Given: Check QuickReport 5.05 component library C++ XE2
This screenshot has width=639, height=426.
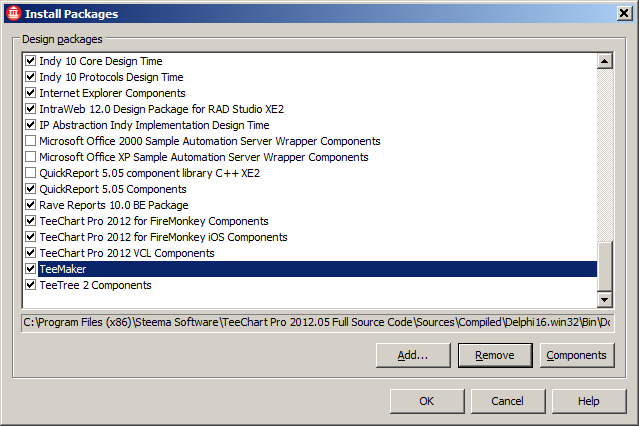Looking at the screenshot, I should [31, 173].
